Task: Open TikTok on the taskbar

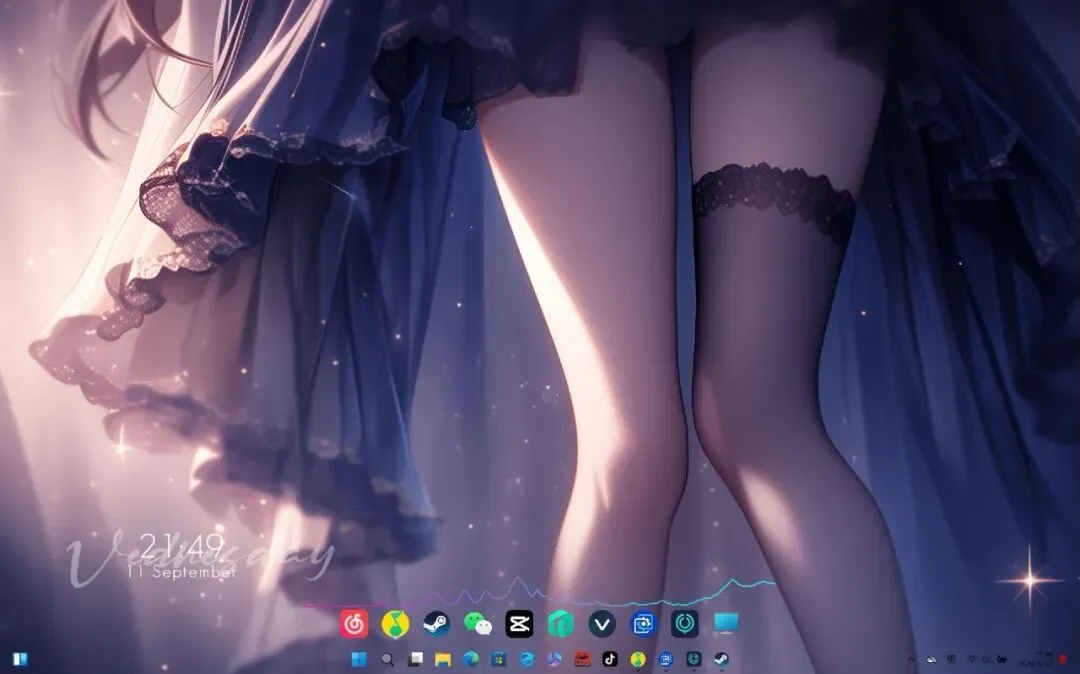Action: pos(610,660)
